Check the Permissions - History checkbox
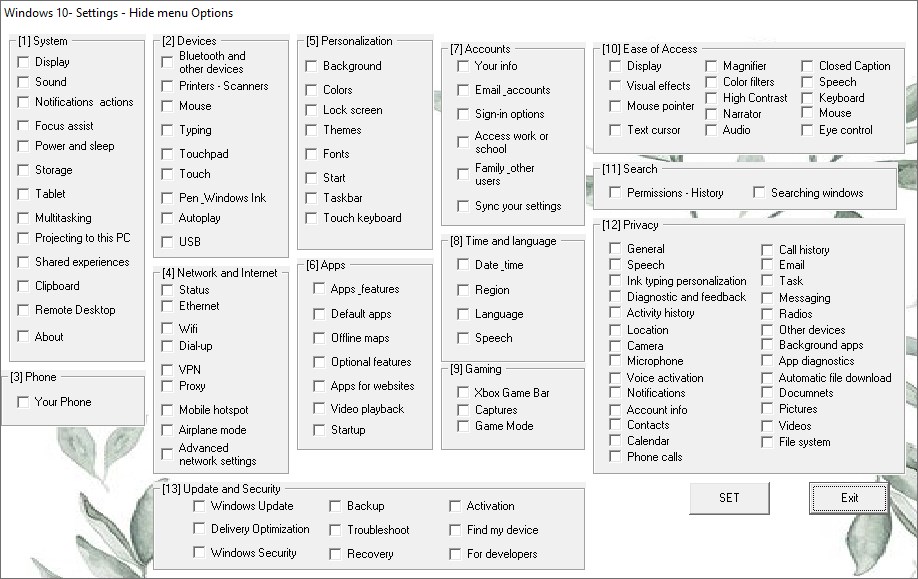The image size is (918, 579). pyautogui.click(x=615, y=192)
